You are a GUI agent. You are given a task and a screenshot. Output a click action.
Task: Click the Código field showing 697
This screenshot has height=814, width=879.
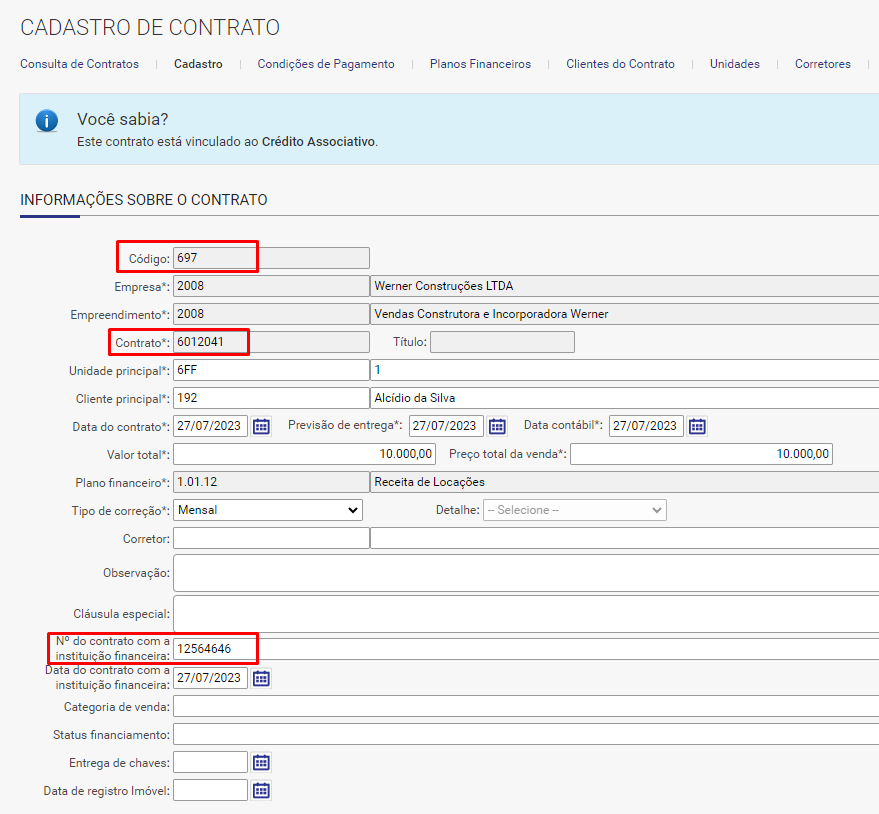(271, 258)
